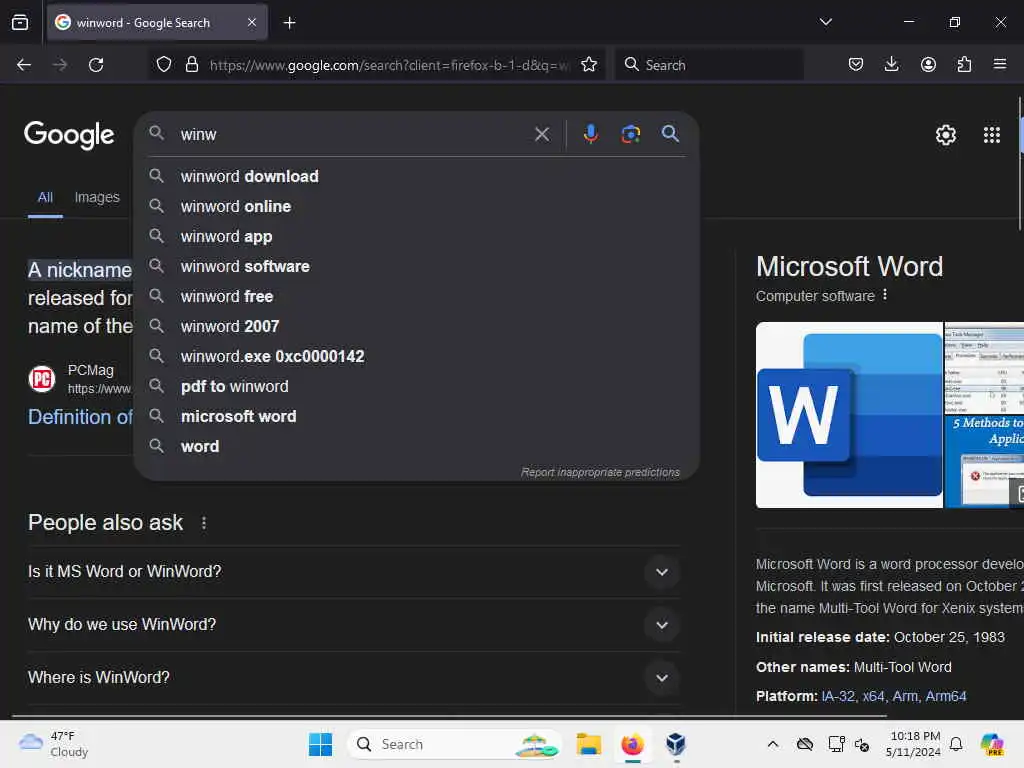Click the site padlock security icon

coord(192,65)
